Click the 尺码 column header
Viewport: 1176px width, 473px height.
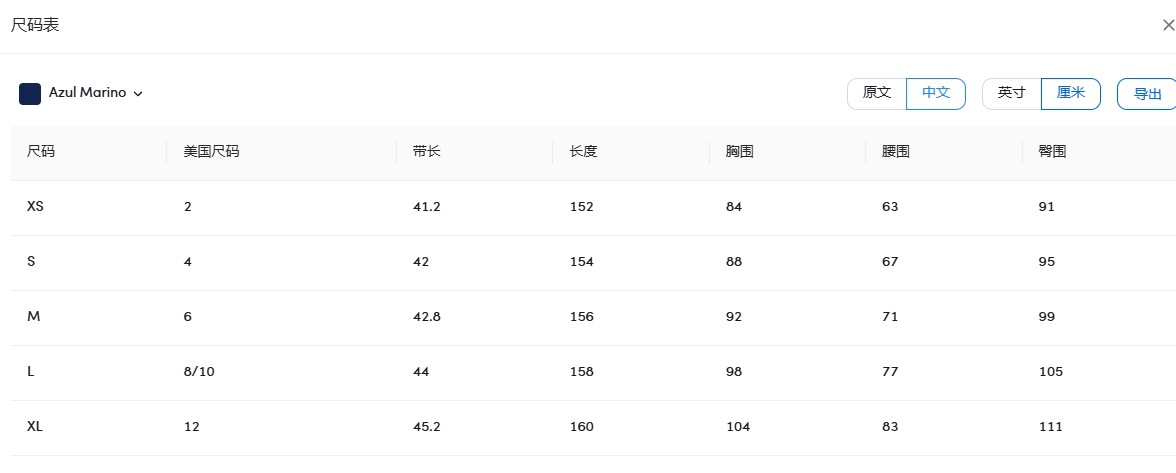point(41,152)
